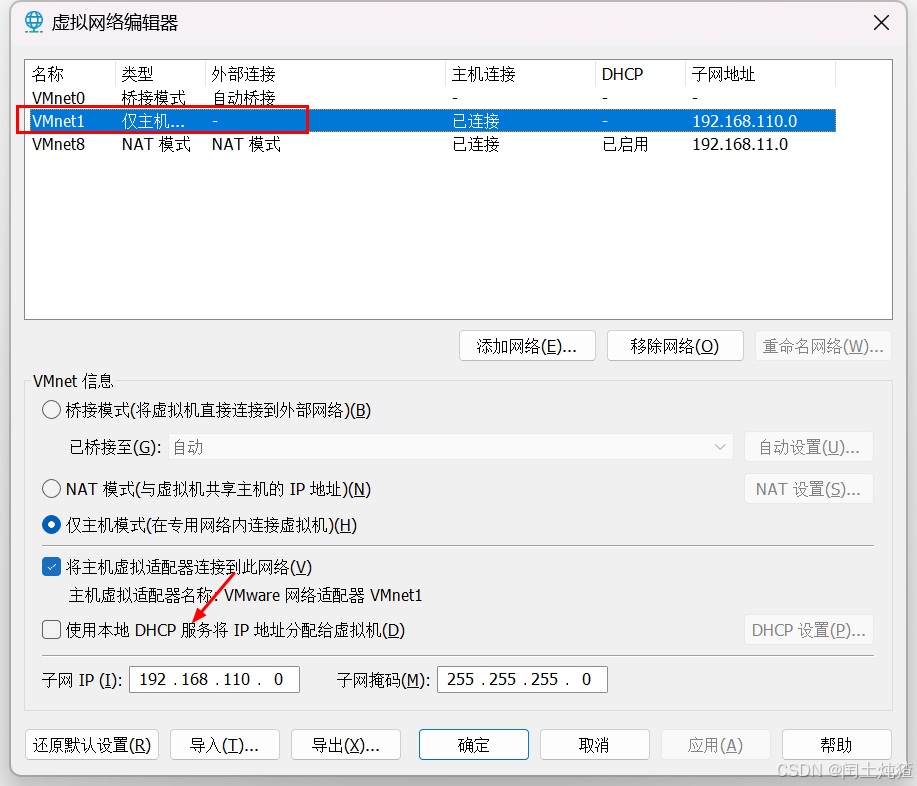Open 帮助 button
The image size is (917, 786).
[837, 744]
